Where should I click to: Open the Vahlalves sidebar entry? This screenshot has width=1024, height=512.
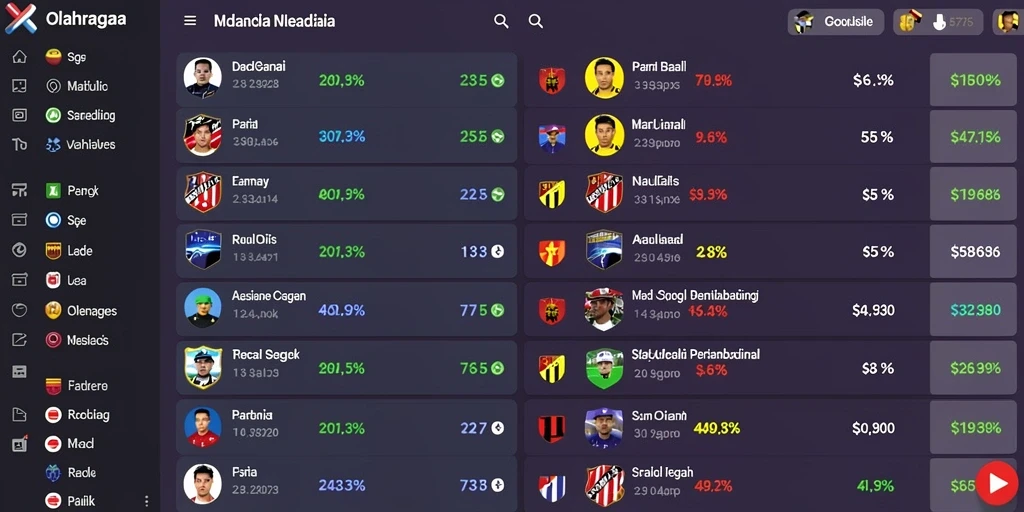[x=81, y=145]
